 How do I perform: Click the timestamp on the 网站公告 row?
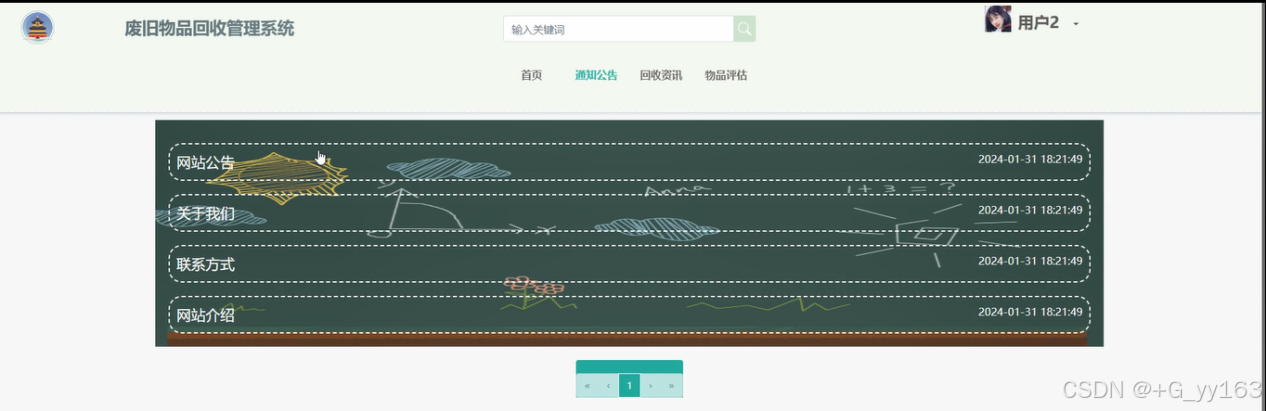[1030, 159]
